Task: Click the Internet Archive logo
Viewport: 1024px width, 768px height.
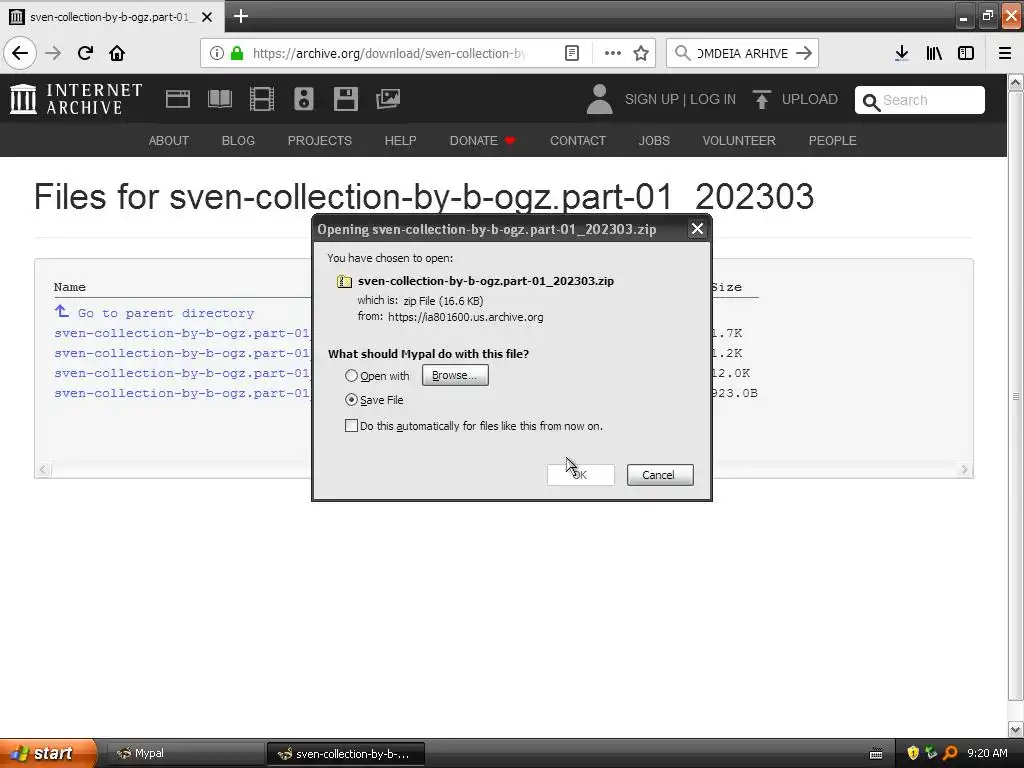Action: pyautogui.click(x=76, y=99)
